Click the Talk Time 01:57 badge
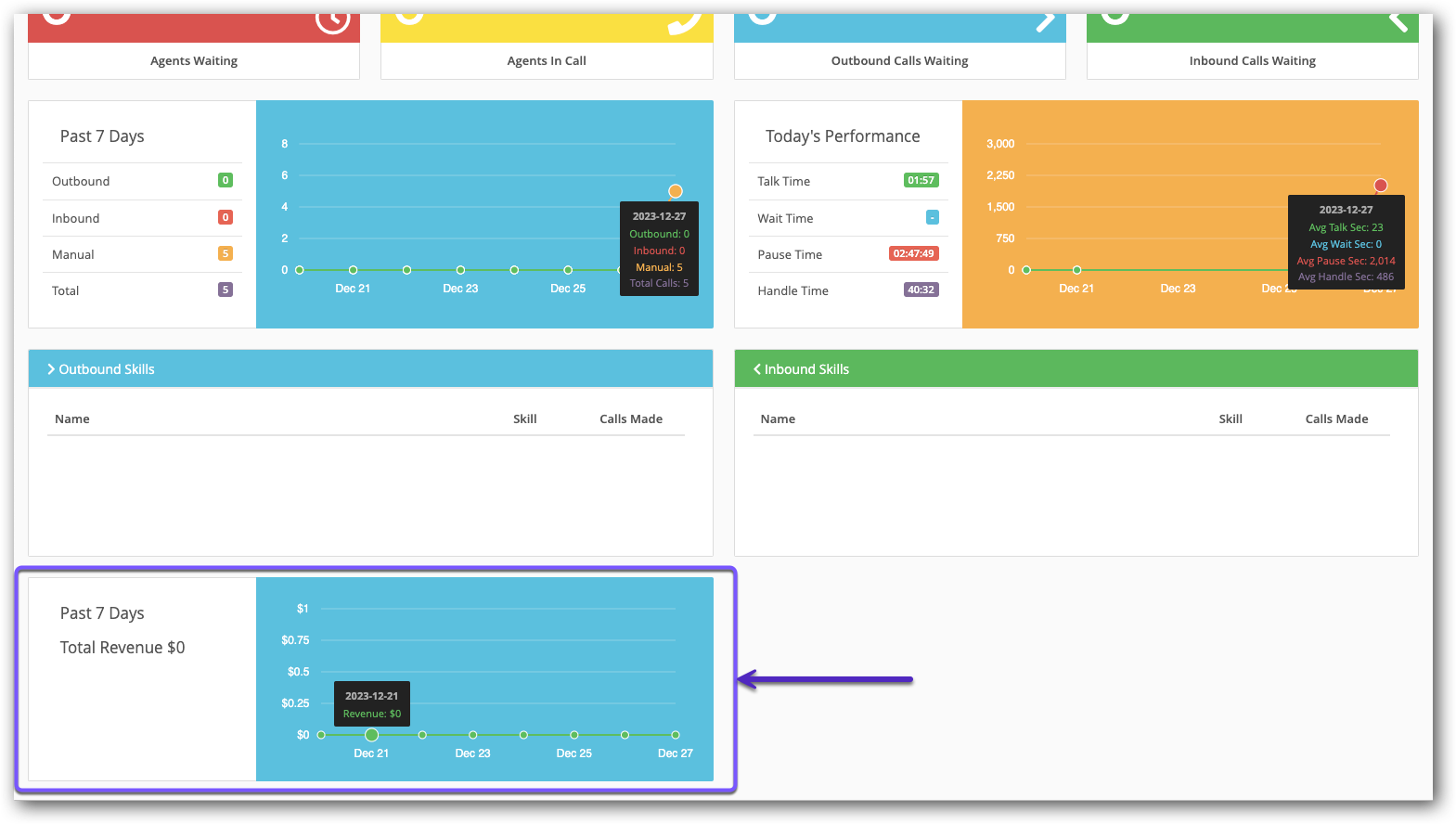The width and height of the screenshot is (1456, 824). pos(921,181)
